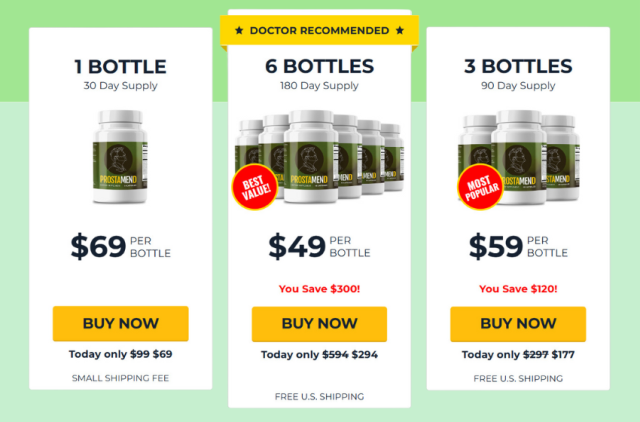Click the left star on Doctor Recommended banner
This screenshot has width=640, height=422.
point(239,30)
